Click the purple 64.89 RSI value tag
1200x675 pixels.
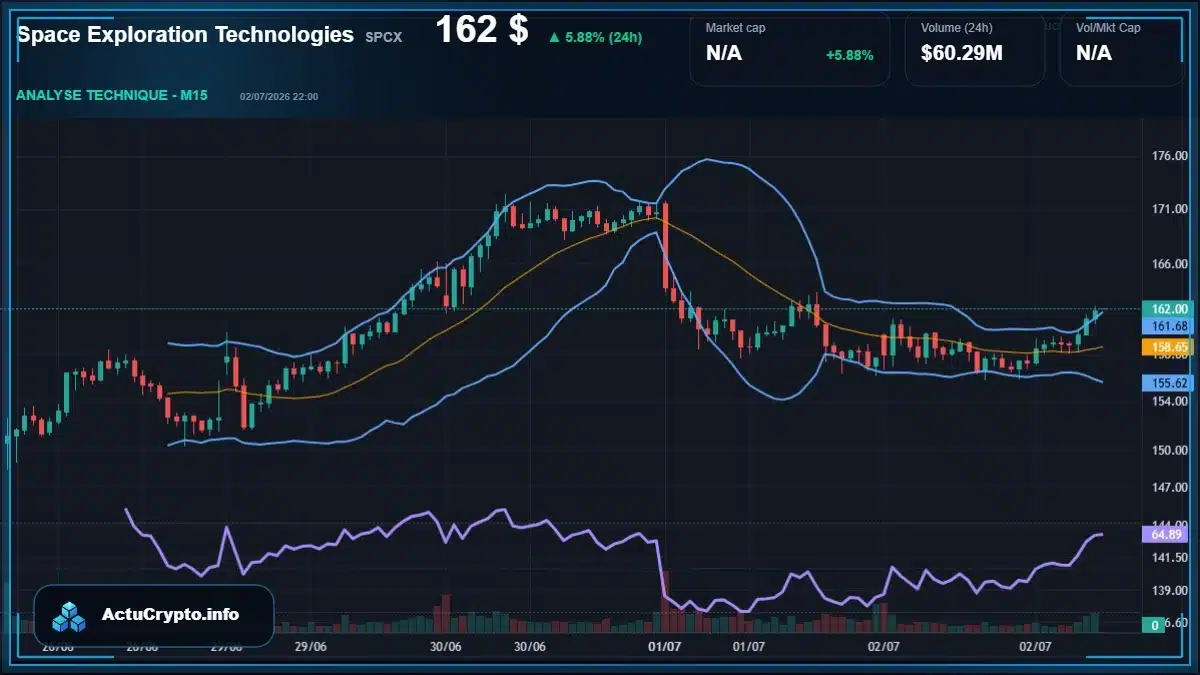(1168, 535)
